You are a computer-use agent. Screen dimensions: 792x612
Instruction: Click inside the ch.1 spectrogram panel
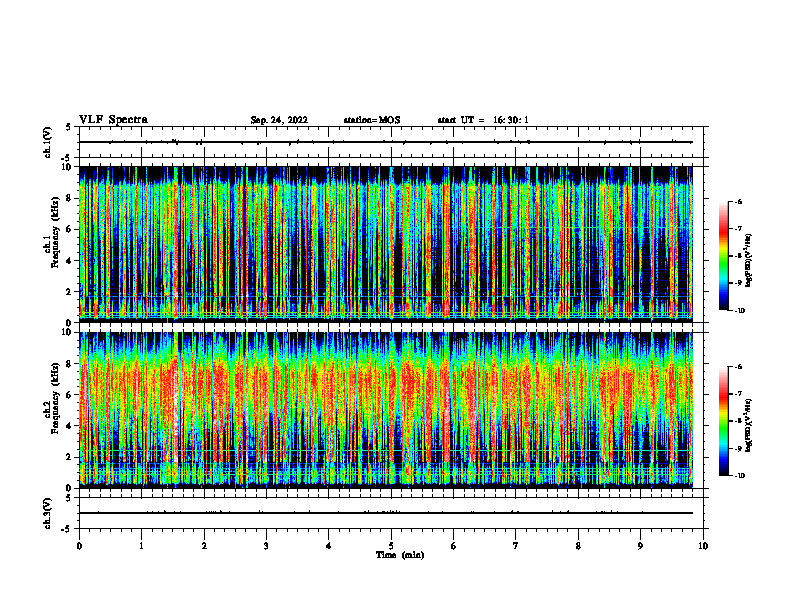[386, 244]
